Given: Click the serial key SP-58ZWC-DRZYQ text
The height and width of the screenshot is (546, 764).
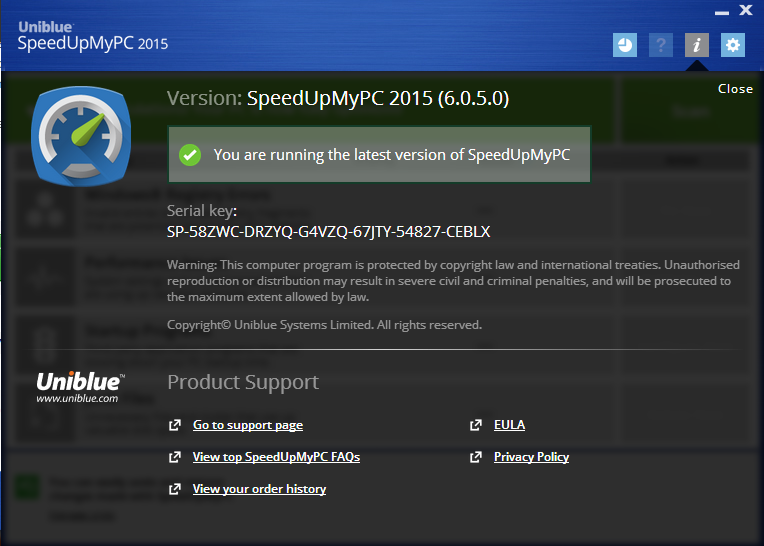Looking at the screenshot, I should [x=328, y=231].
